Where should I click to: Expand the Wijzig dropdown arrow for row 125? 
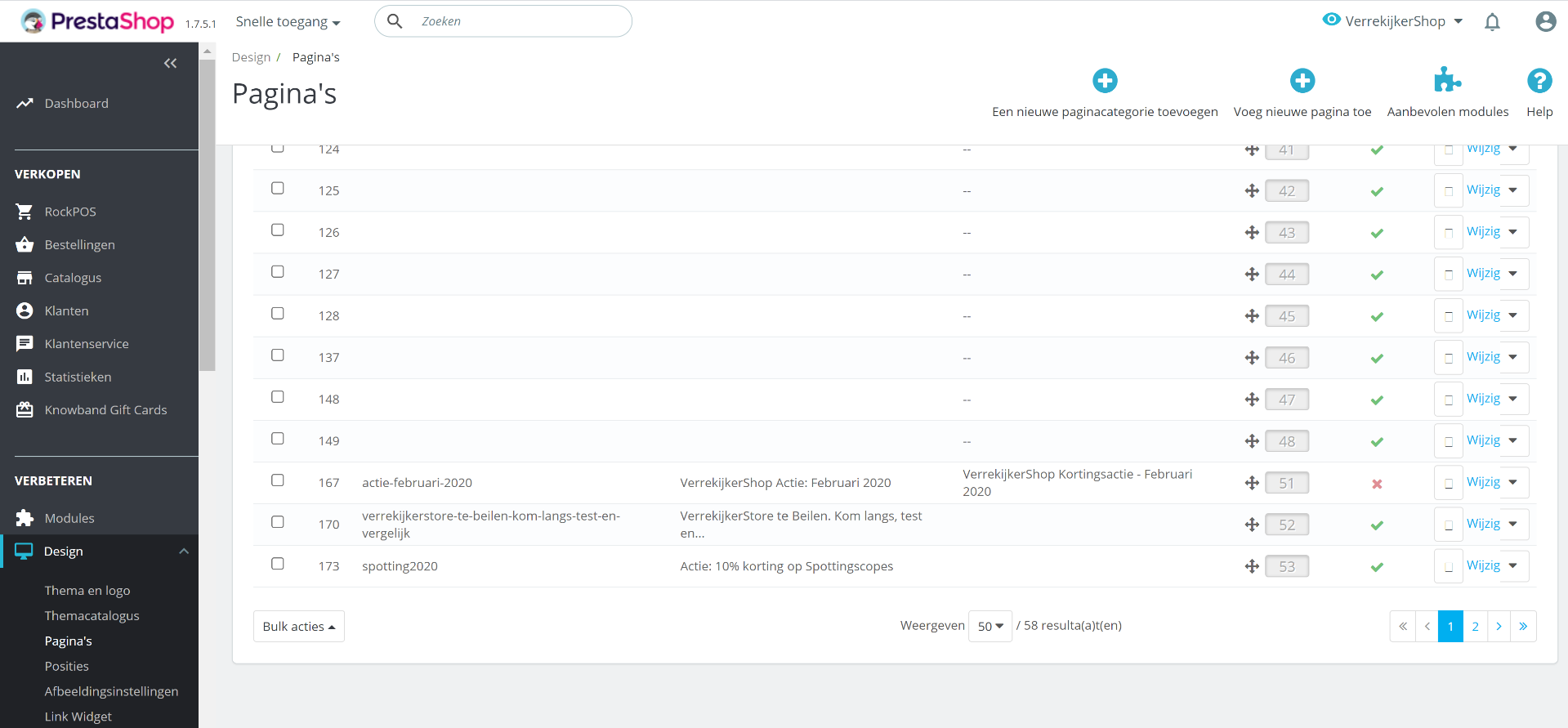click(1513, 190)
